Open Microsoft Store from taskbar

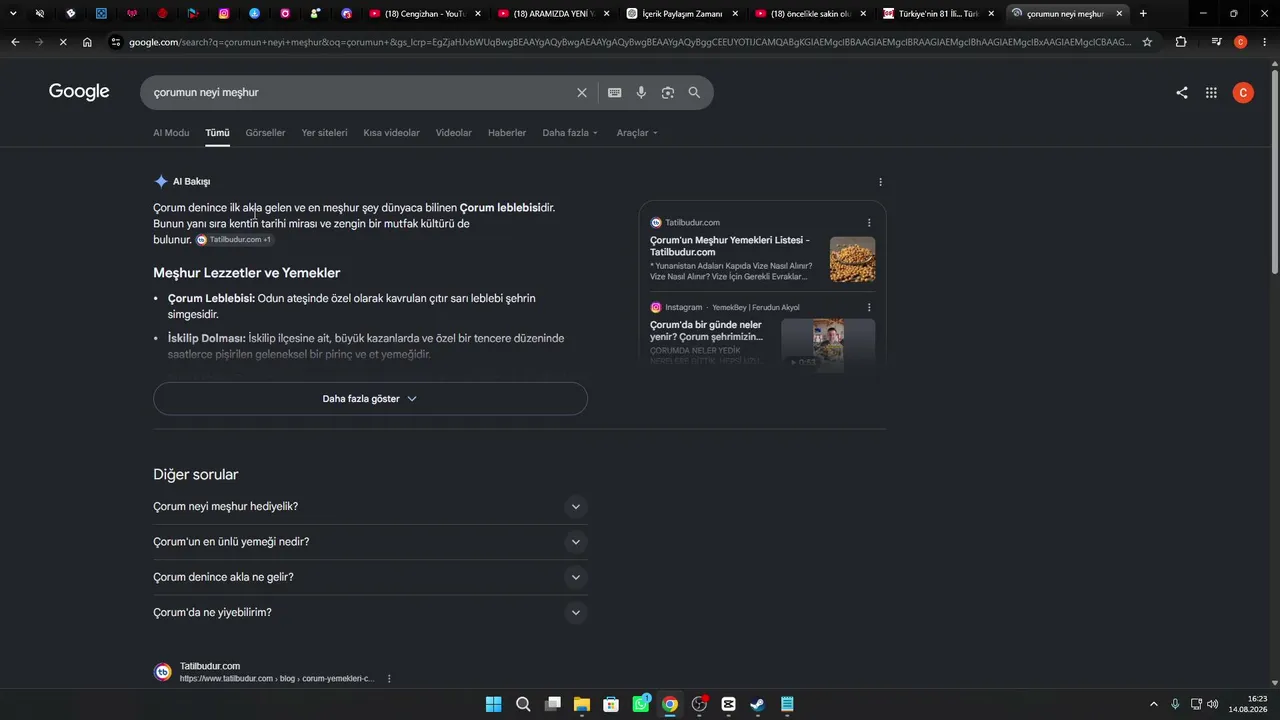(x=611, y=704)
